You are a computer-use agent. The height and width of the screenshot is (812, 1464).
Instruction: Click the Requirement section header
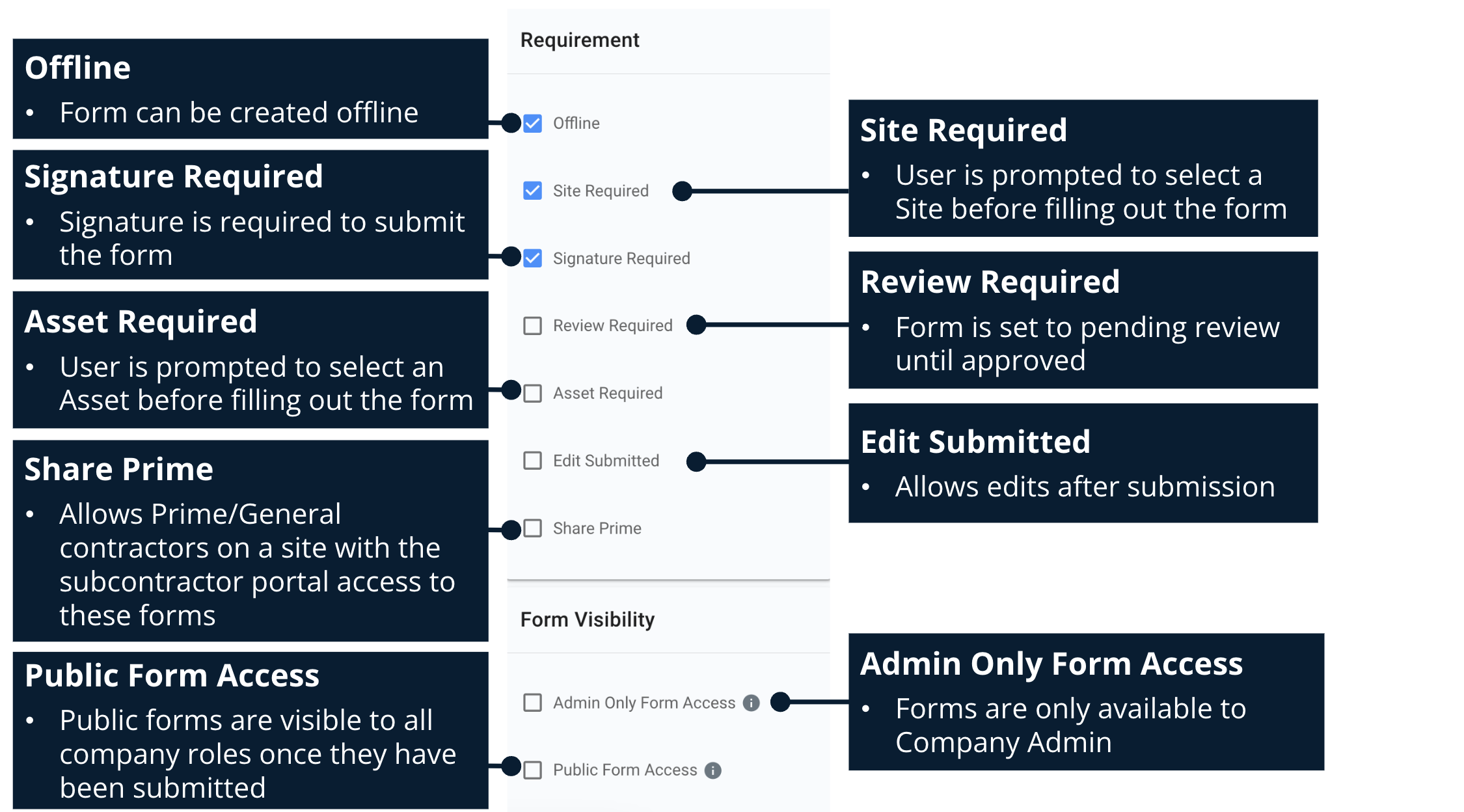(x=580, y=40)
